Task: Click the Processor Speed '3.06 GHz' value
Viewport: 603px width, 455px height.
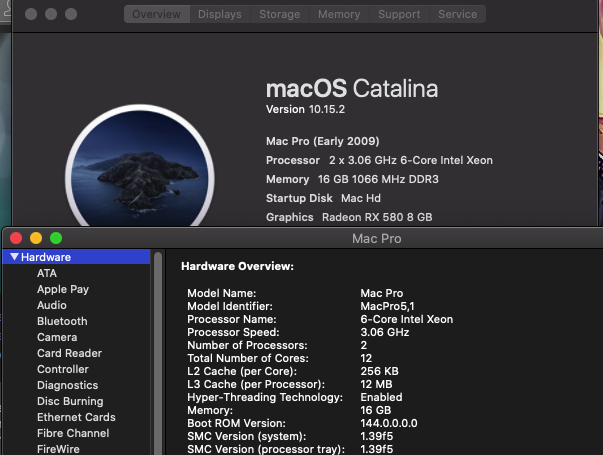Action: [385, 332]
